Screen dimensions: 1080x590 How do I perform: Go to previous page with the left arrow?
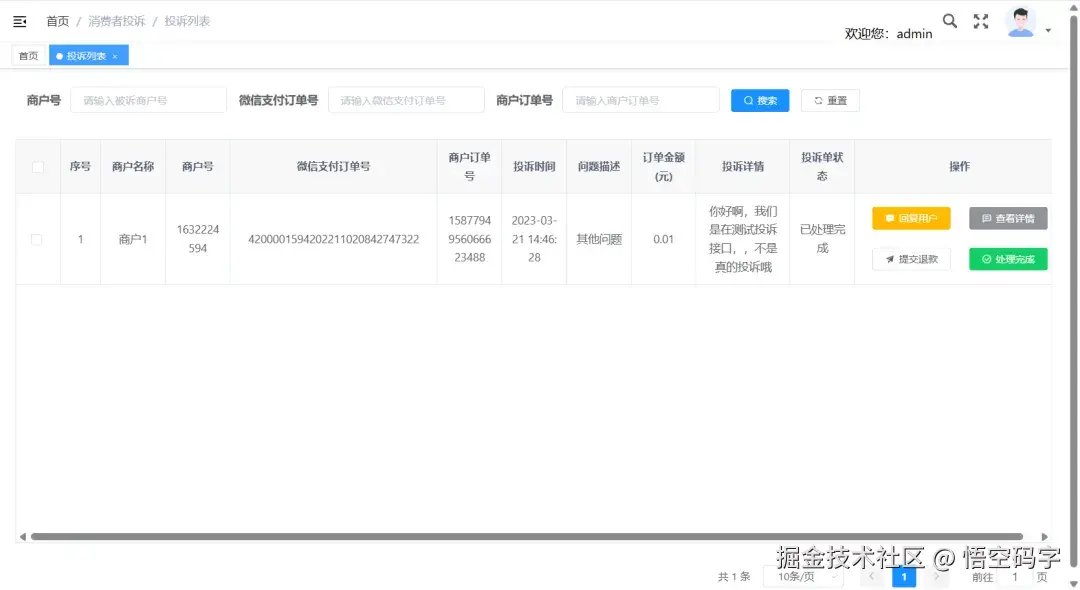click(x=871, y=576)
